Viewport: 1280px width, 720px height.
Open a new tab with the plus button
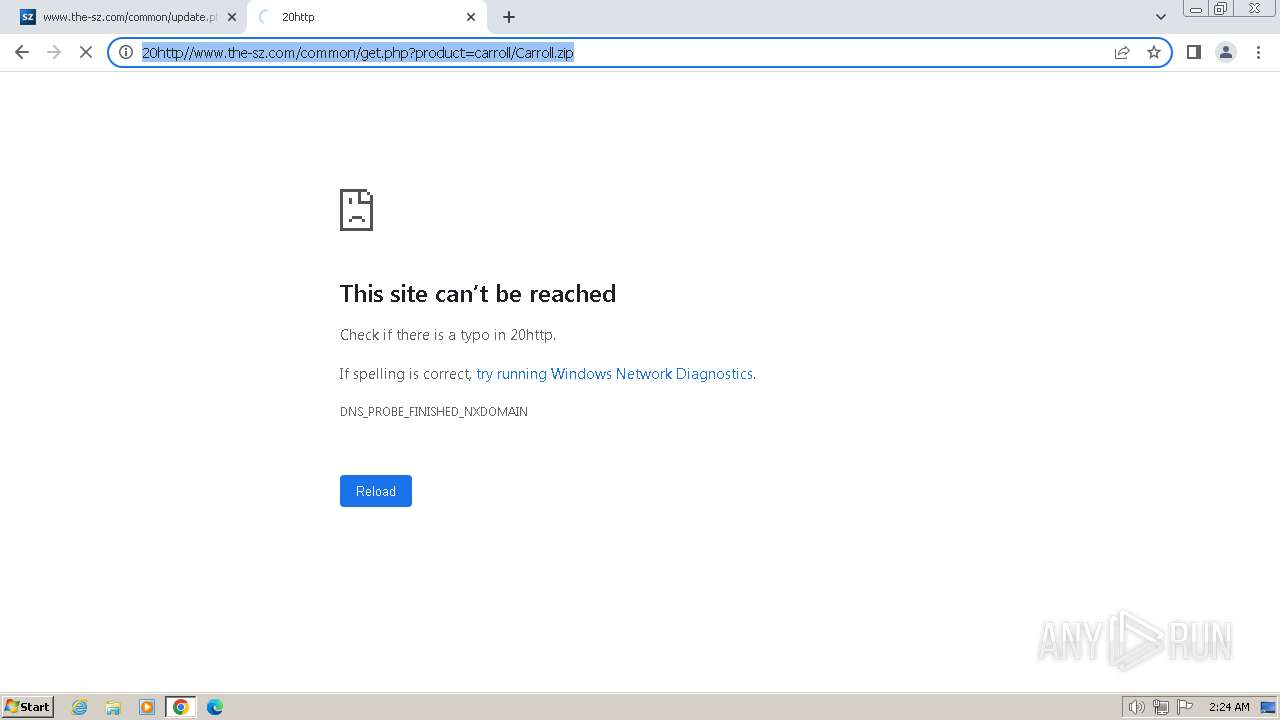pos(509,17)
